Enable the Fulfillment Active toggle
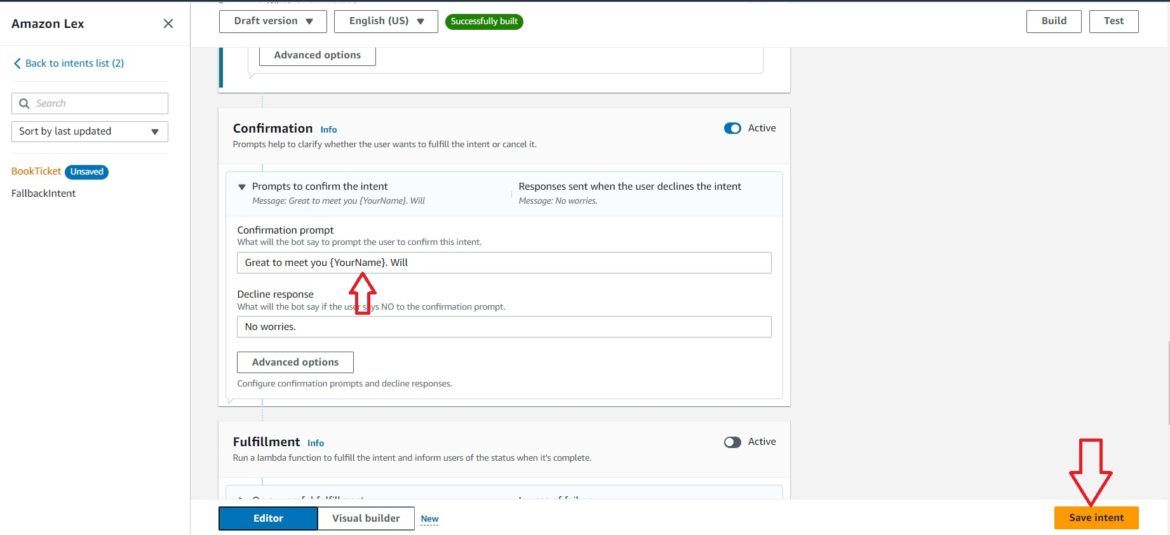The image size is (1170, 535). (x=732, y=442)
